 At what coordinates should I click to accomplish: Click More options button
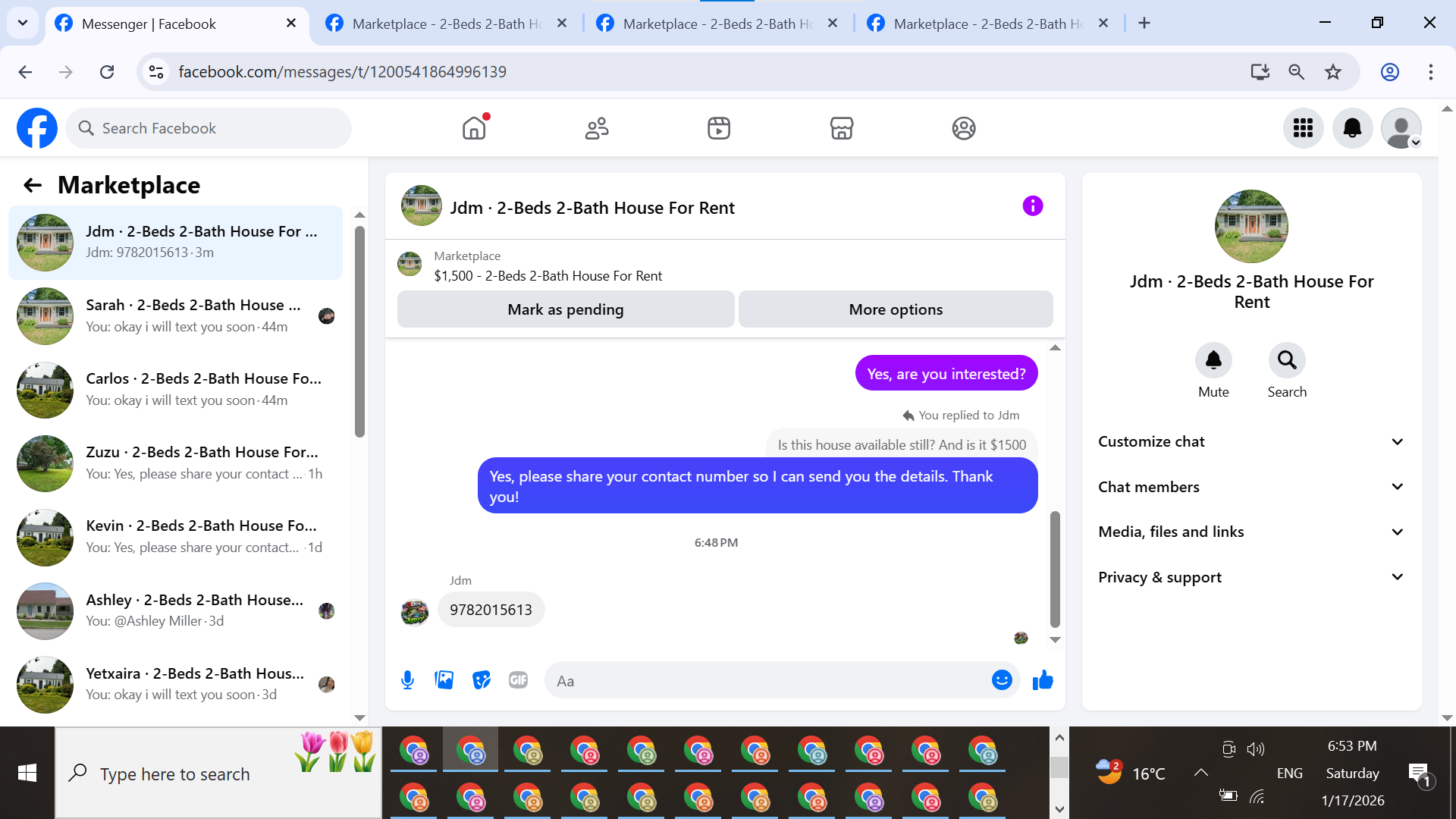[895, 309]
